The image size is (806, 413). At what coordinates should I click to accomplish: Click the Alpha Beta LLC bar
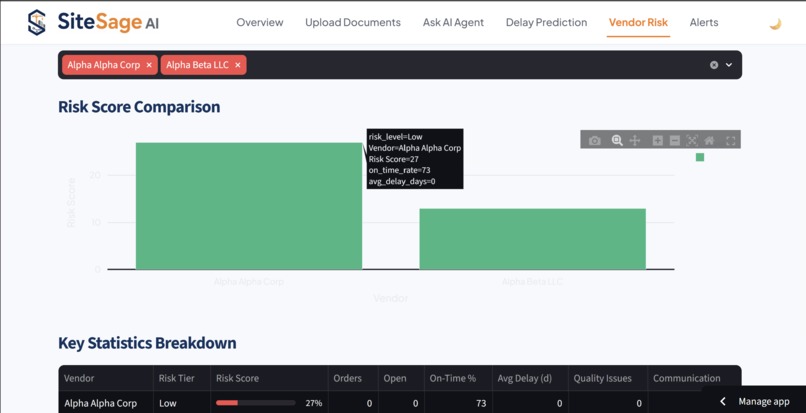[x=533, y=239]
